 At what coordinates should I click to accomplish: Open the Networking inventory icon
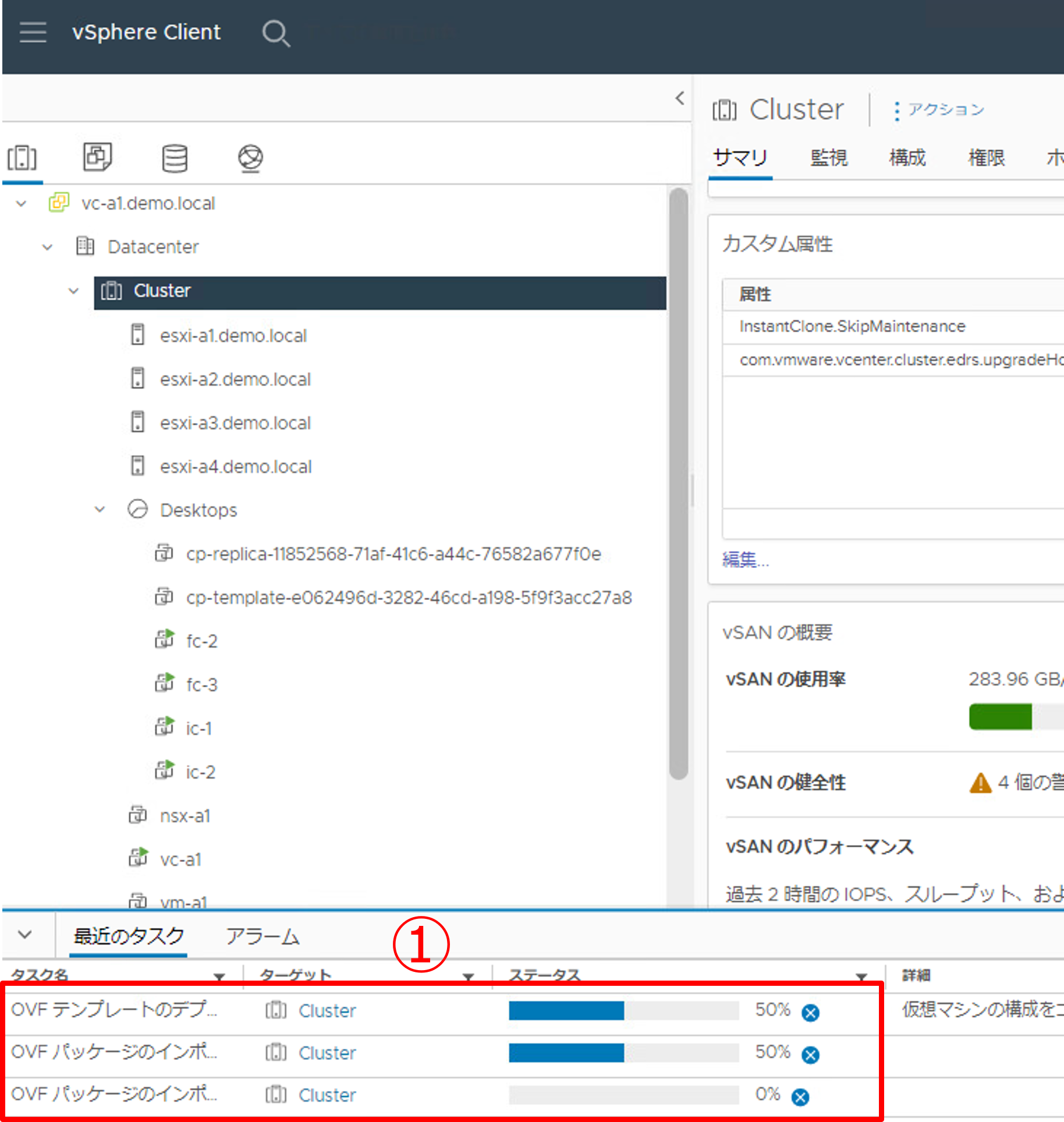click(x=250, y=158)
